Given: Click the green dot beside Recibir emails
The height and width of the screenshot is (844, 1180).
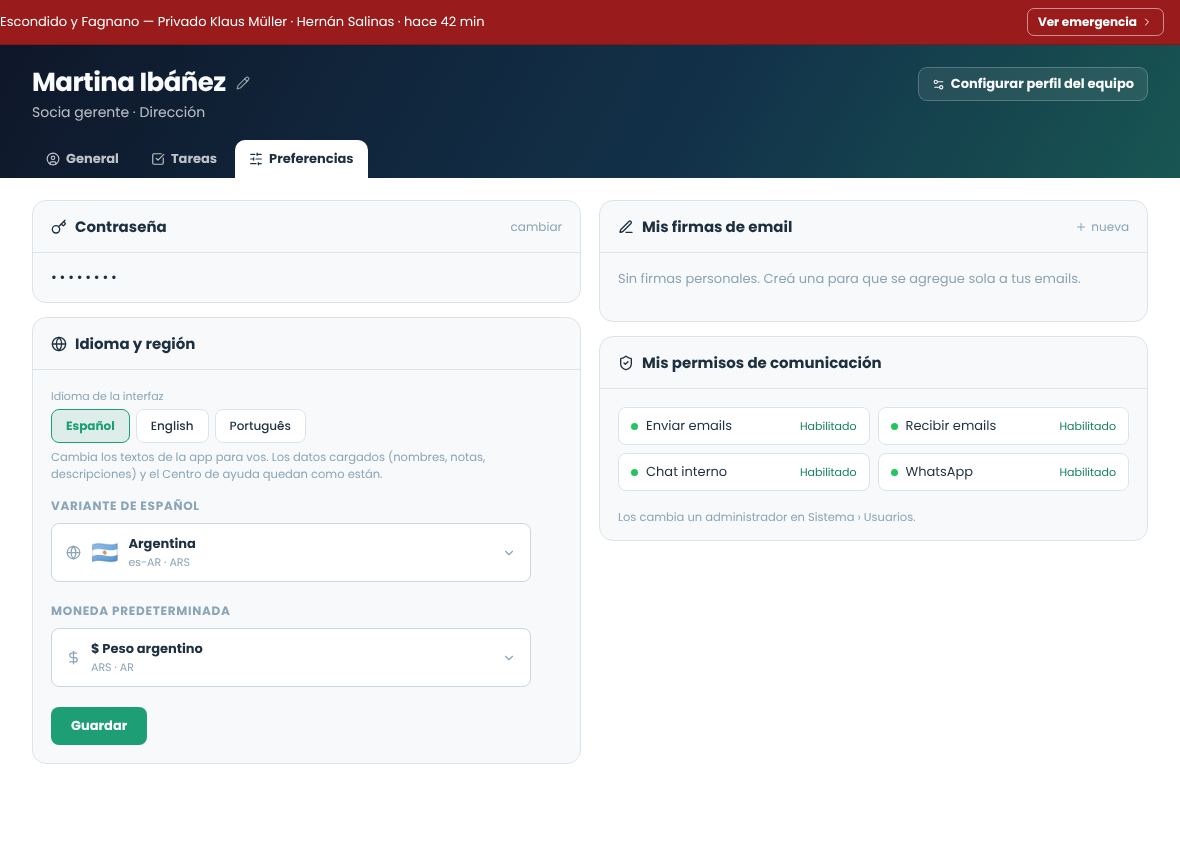Looking at the screenshot, I should (x=894, y=427).
